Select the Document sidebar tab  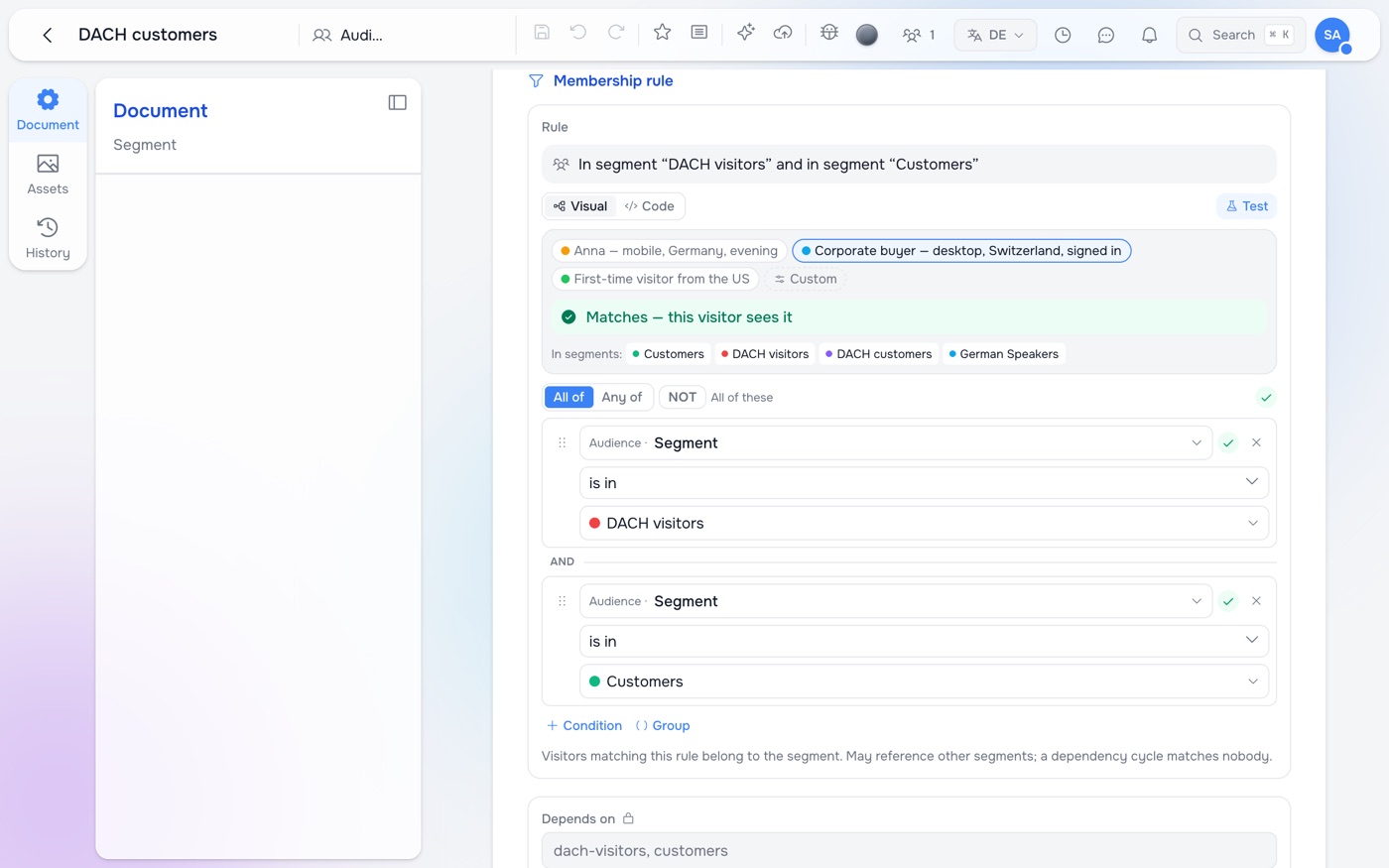click(48, 110)
